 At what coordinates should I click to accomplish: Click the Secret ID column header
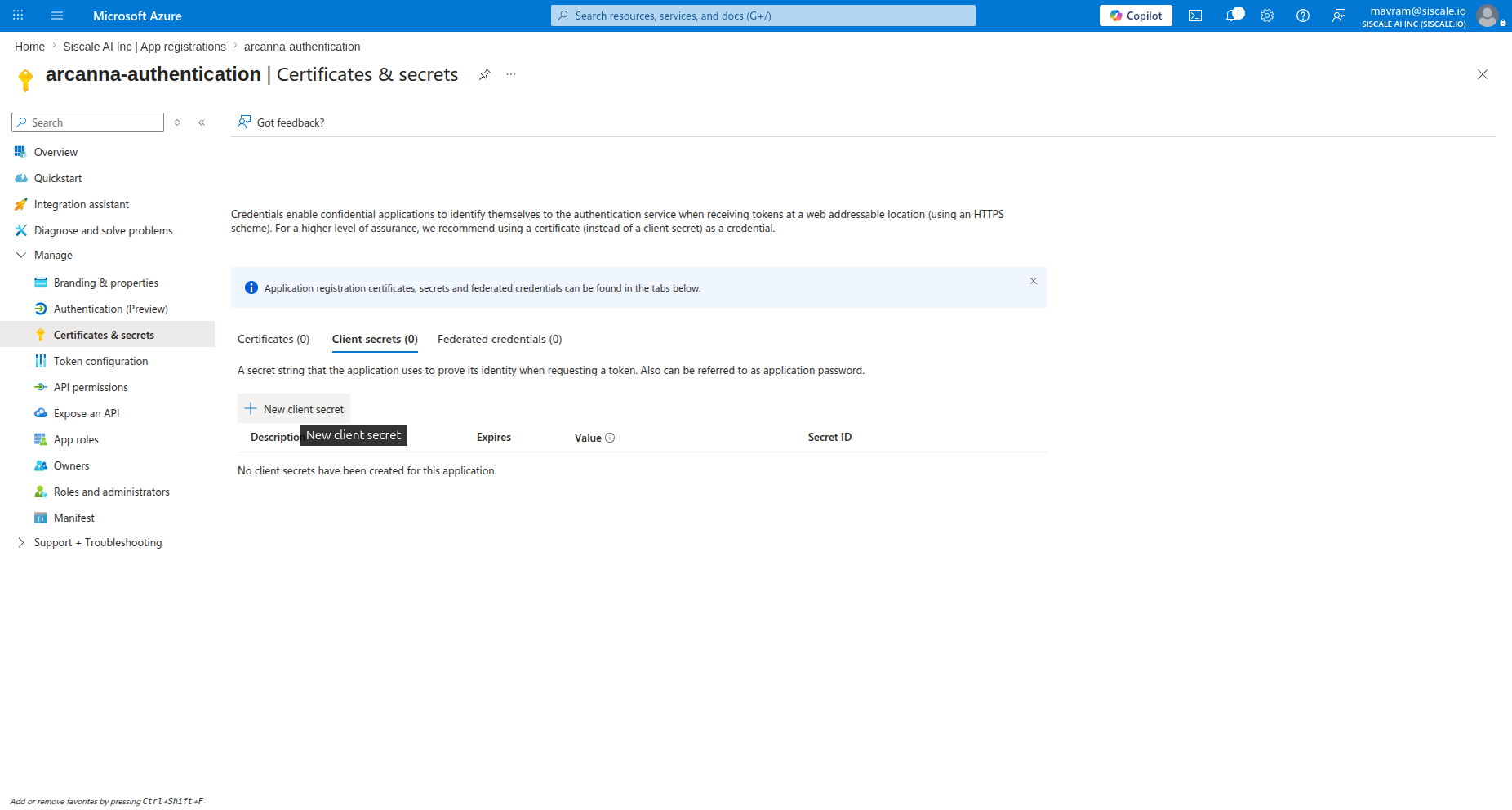pos(829,438)
